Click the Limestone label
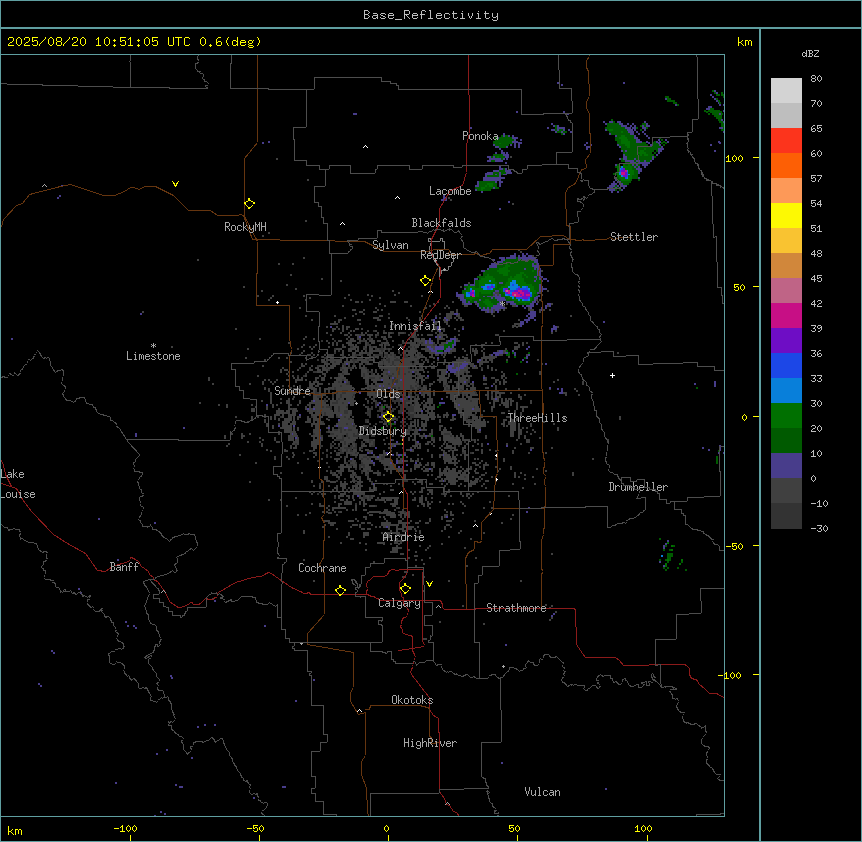The image size is (862, 842). tap(153, 356)
